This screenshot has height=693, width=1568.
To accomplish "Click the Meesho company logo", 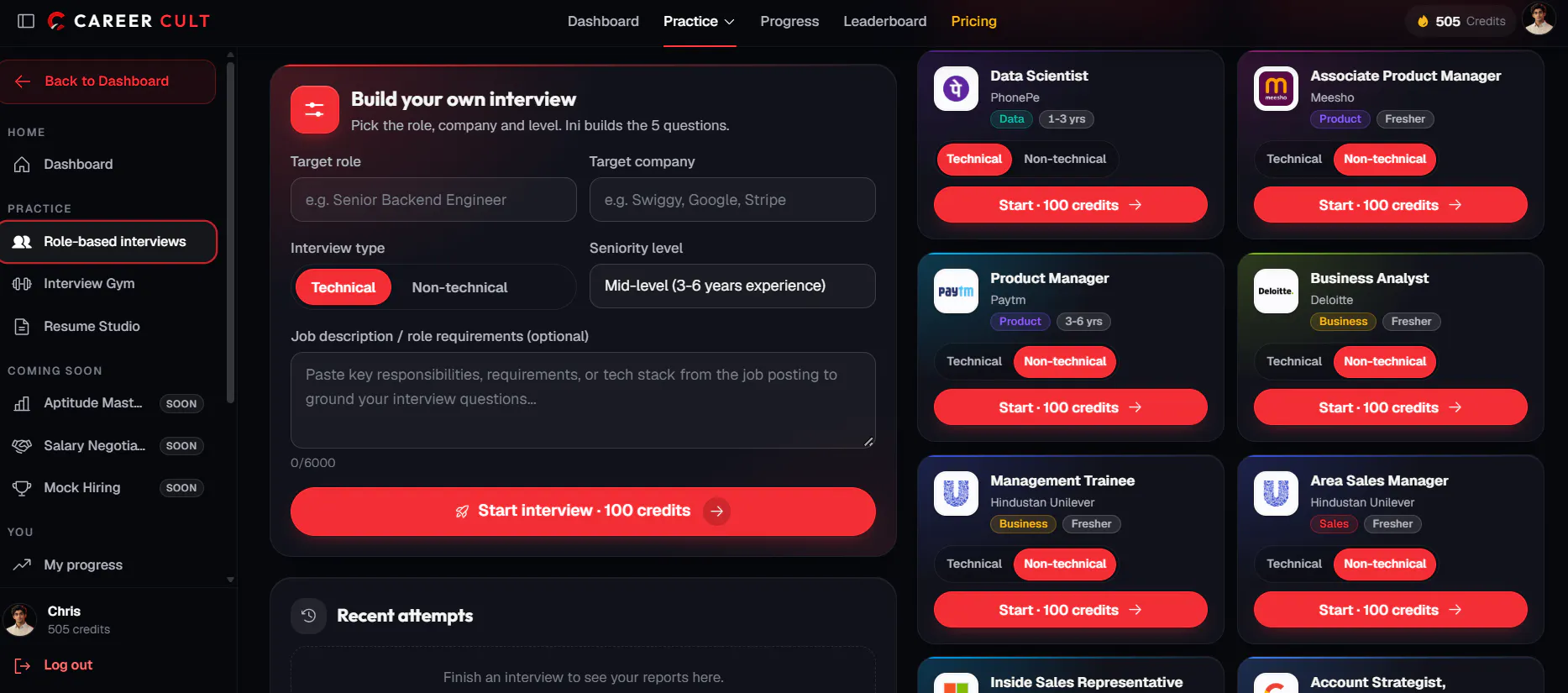I will (1276, 88).
